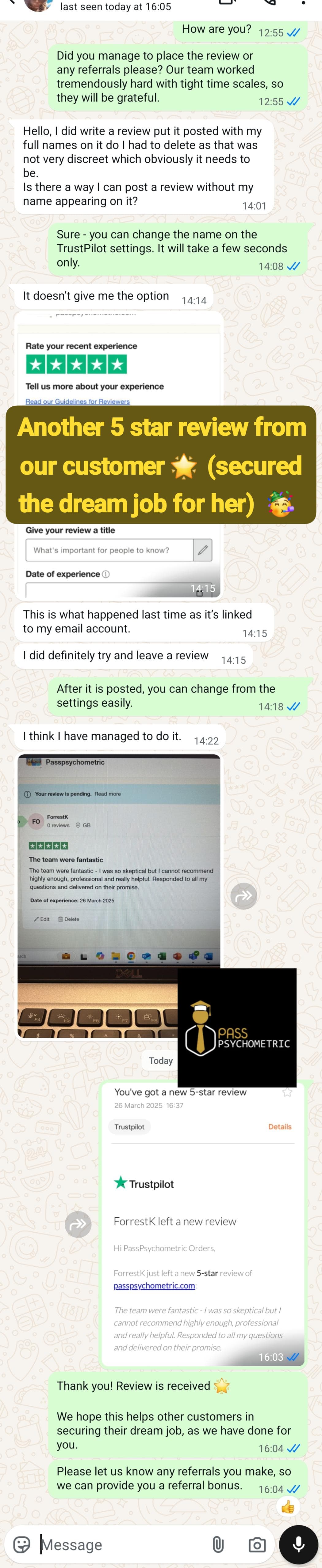The height and width of the screenshot is (1568, 322).
Task: Tap the Trustpilot sender label chip
Action: pyautogui.click(x=129, y=1127)
